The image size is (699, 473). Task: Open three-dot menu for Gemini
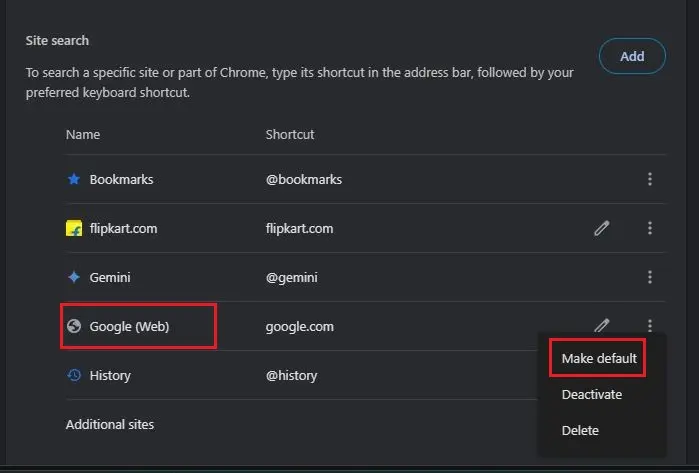(x=650, y=277)
